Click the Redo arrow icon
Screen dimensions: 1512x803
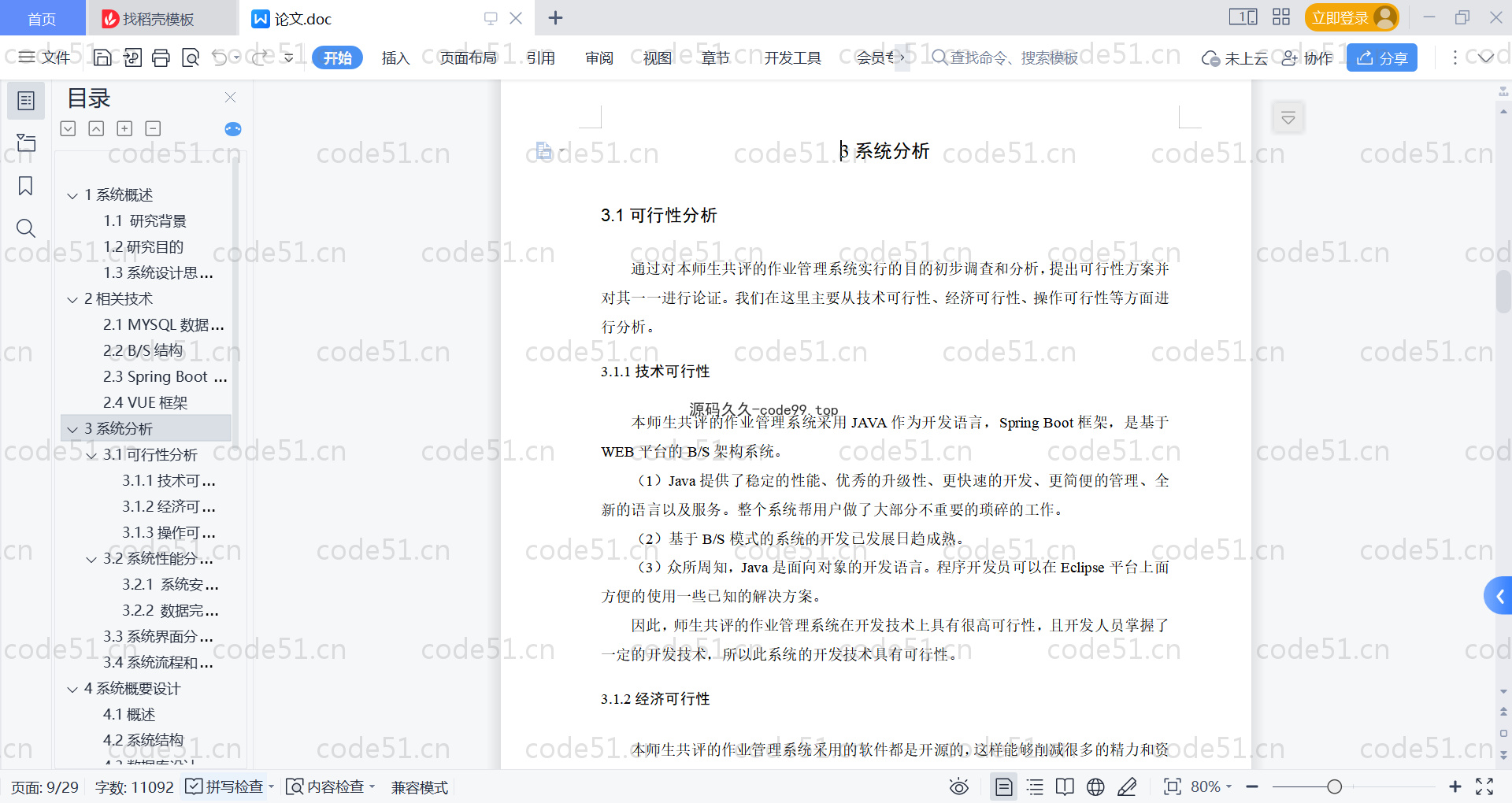click(260, 57)
